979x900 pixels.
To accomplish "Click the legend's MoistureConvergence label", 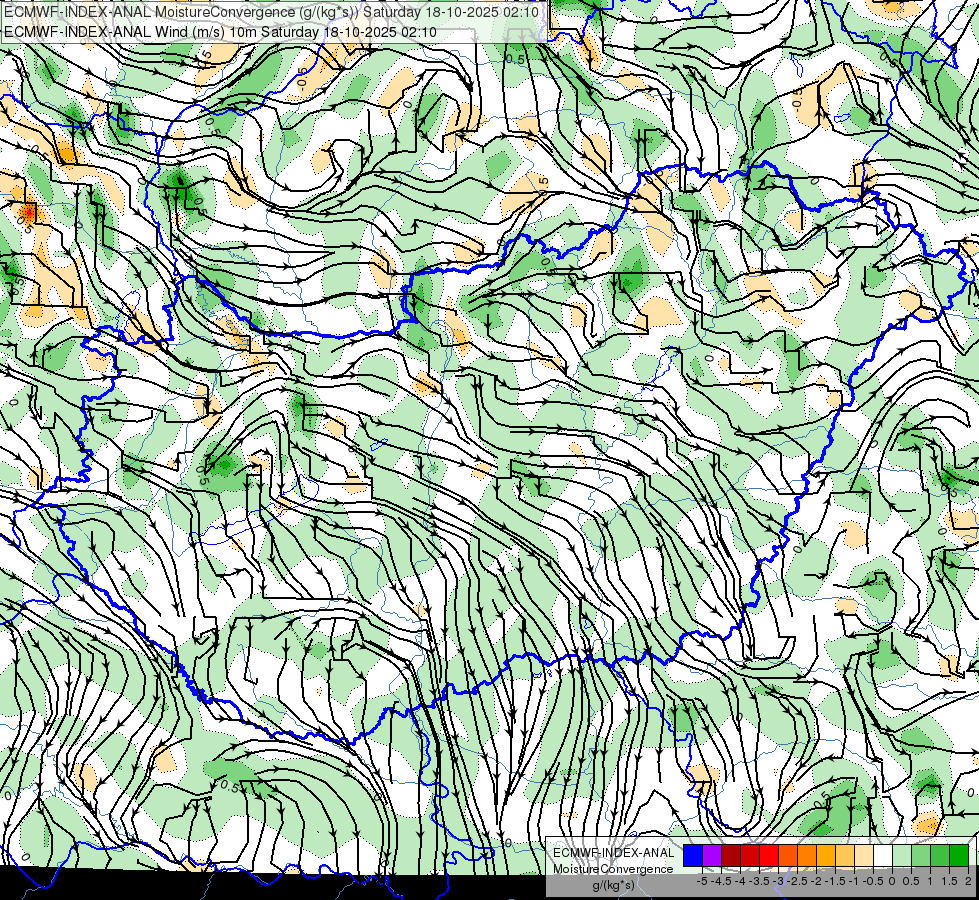I will pos(613,869).
